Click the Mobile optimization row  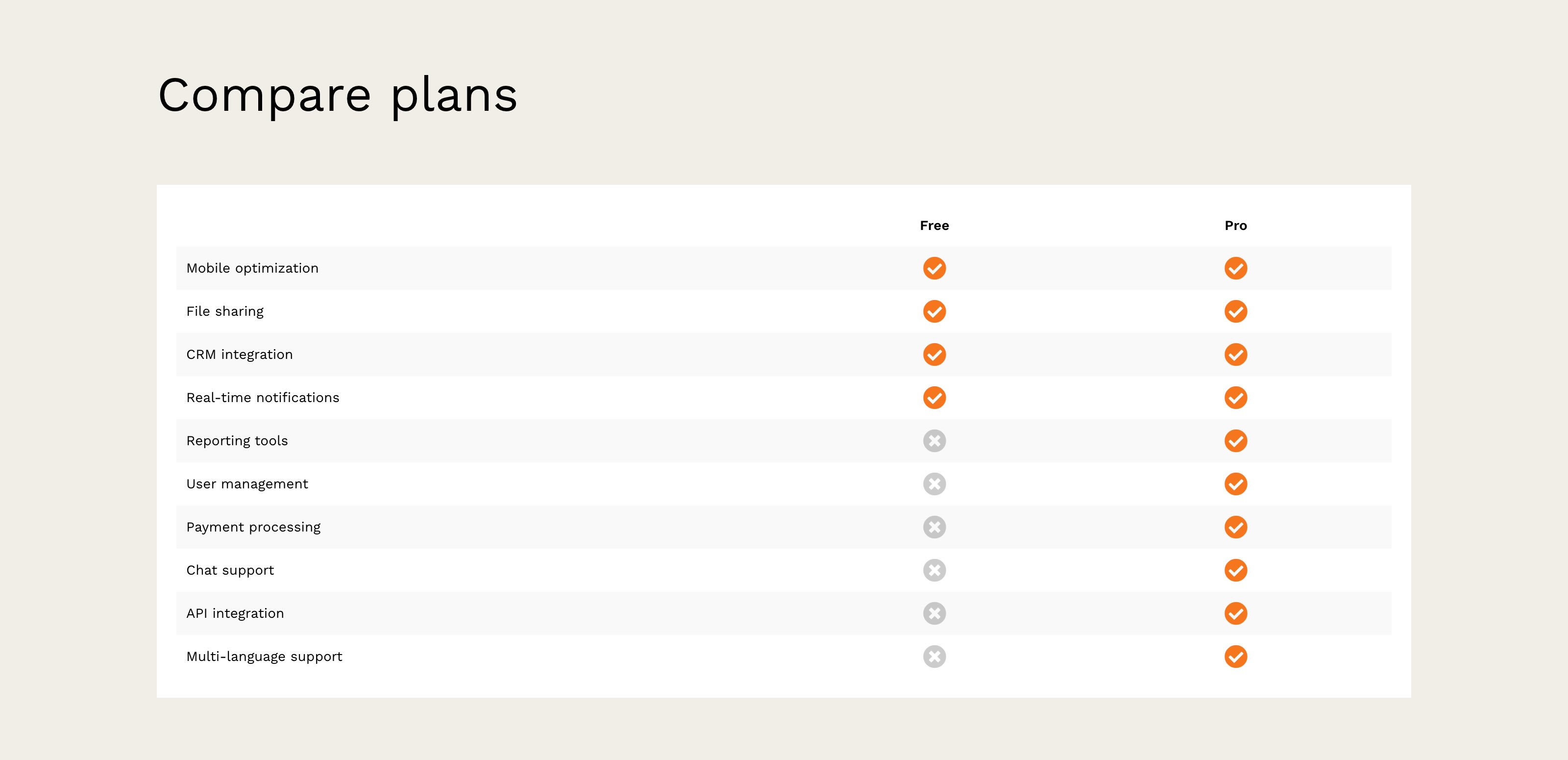click(252, 268)
